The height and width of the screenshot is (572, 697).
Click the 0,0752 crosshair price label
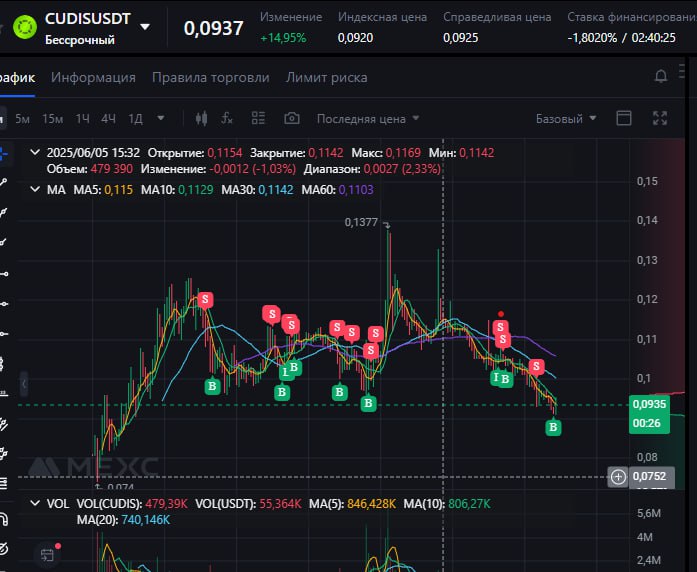tap(652, 476)
